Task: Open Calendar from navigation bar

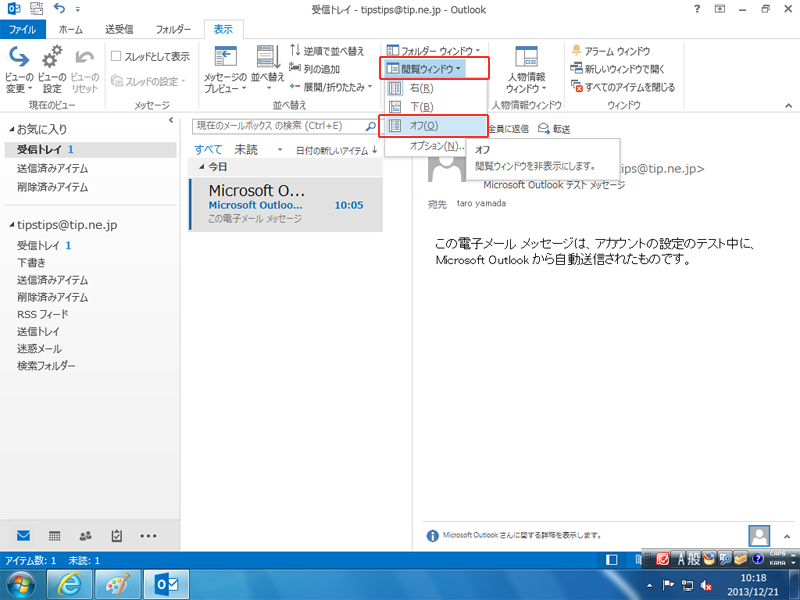Action: point(55,536)
